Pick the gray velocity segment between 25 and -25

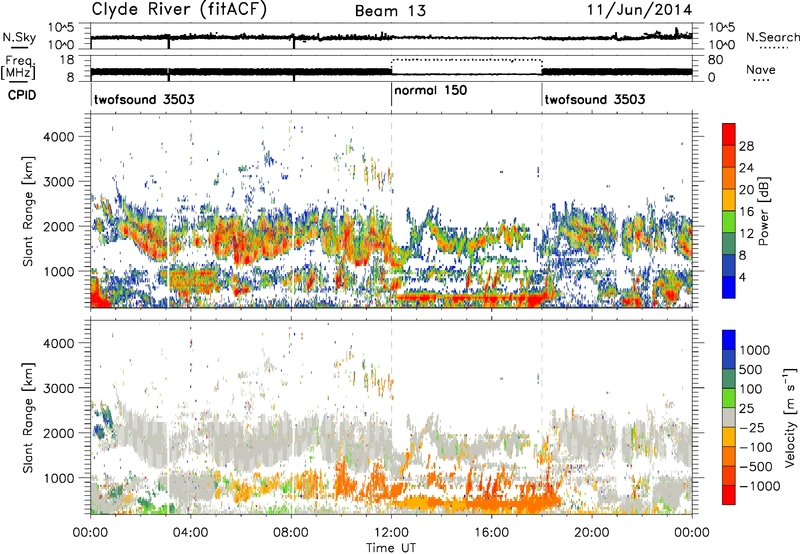coord(729,417)
